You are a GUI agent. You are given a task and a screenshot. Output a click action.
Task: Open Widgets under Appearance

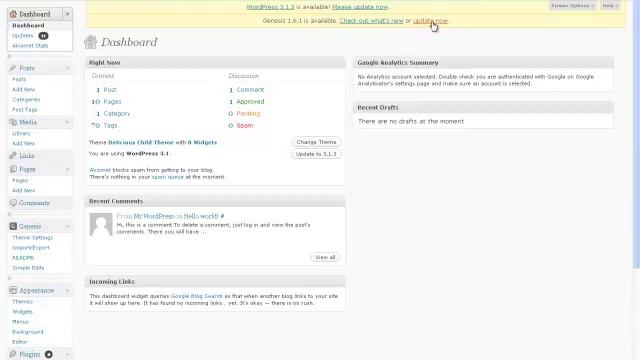coord(22,312)
